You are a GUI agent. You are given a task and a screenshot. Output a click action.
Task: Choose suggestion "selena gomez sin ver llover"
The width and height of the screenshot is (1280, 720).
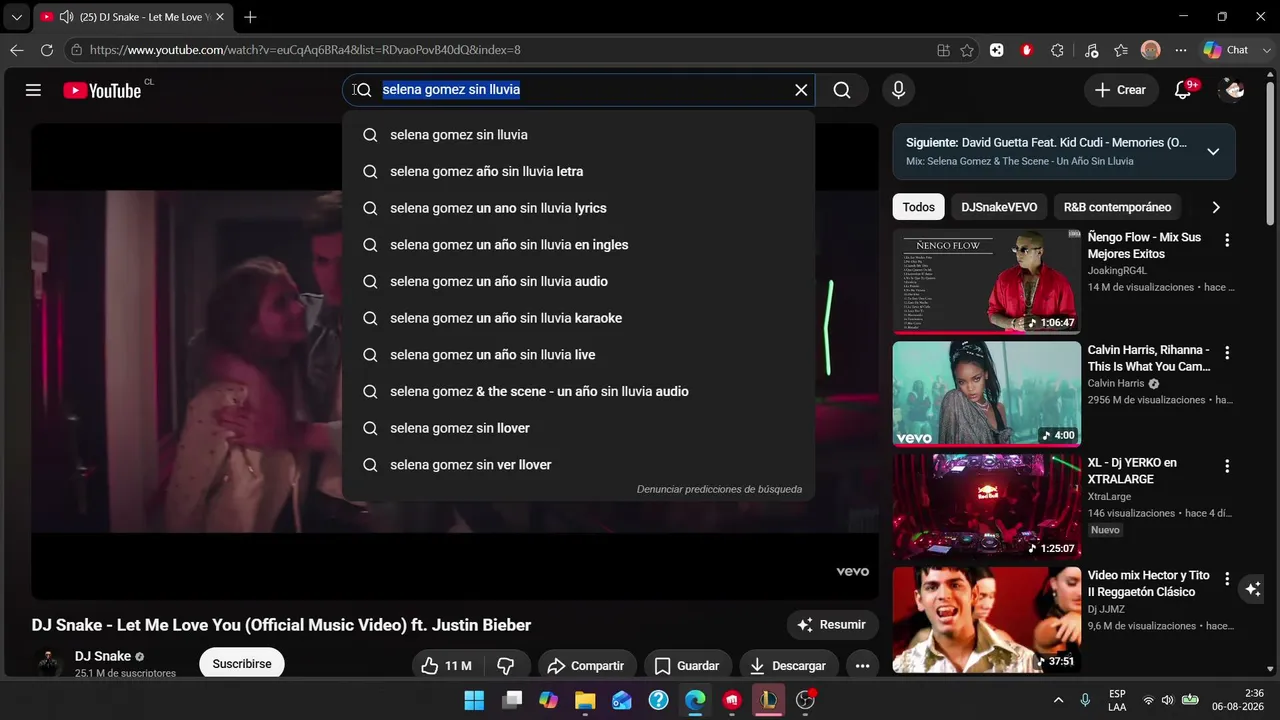(579, 465)
